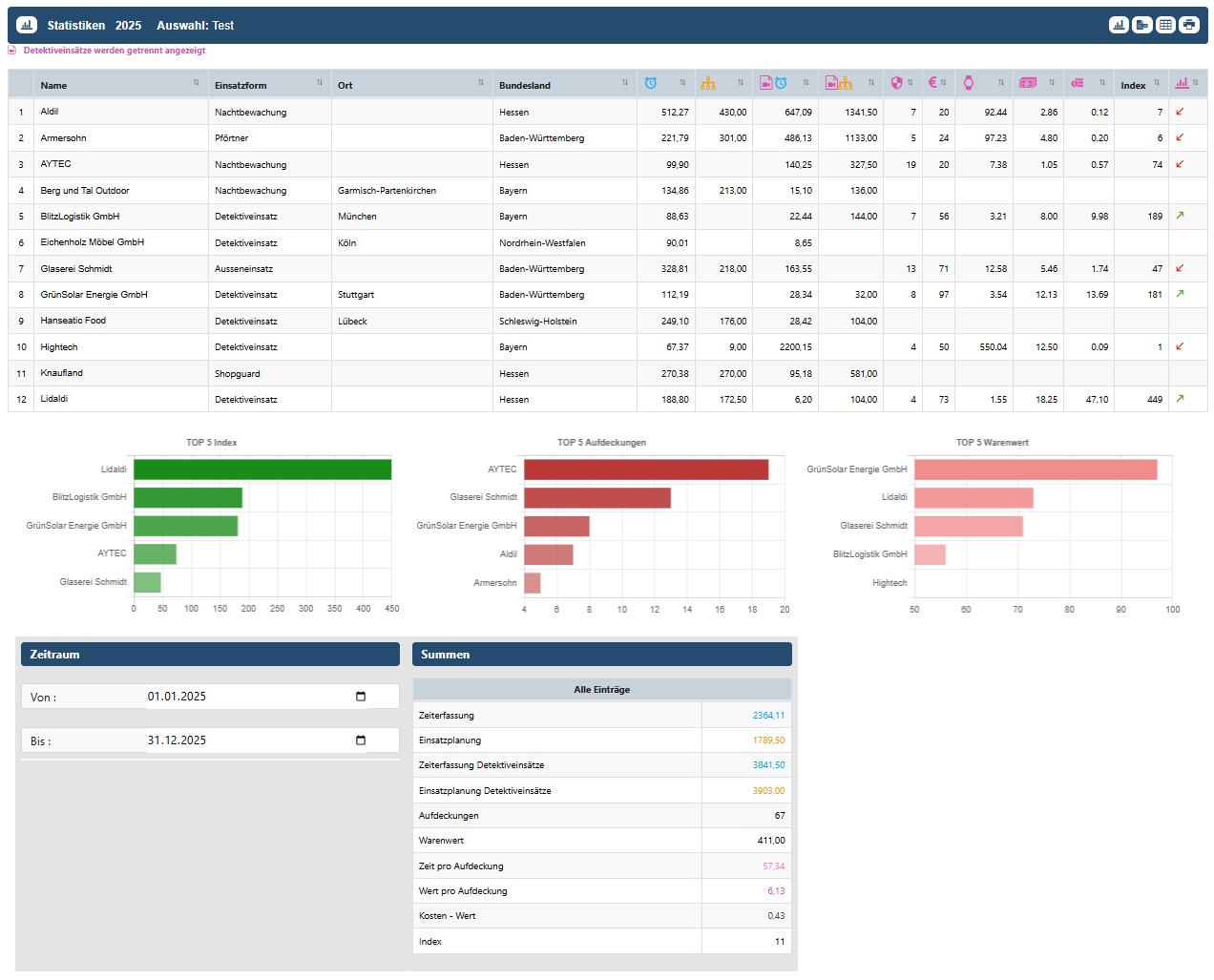Open the Bis date calendar picker
Viewport: 1214px width, 980px height.
tap(361, 740)
